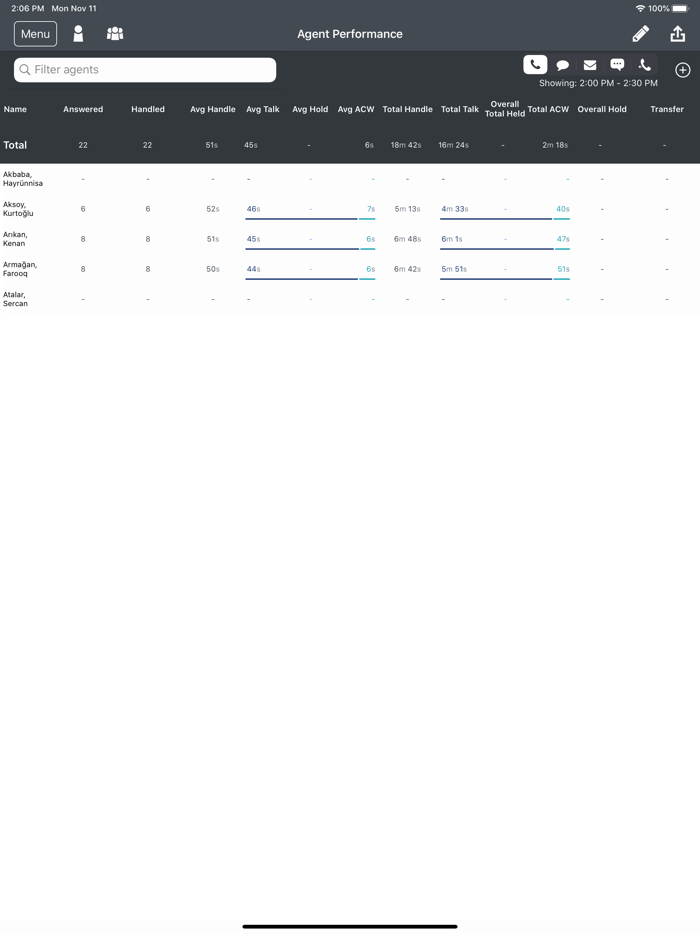Sort by the Avg Handle column header
The image size is (700, 934).
213,109
